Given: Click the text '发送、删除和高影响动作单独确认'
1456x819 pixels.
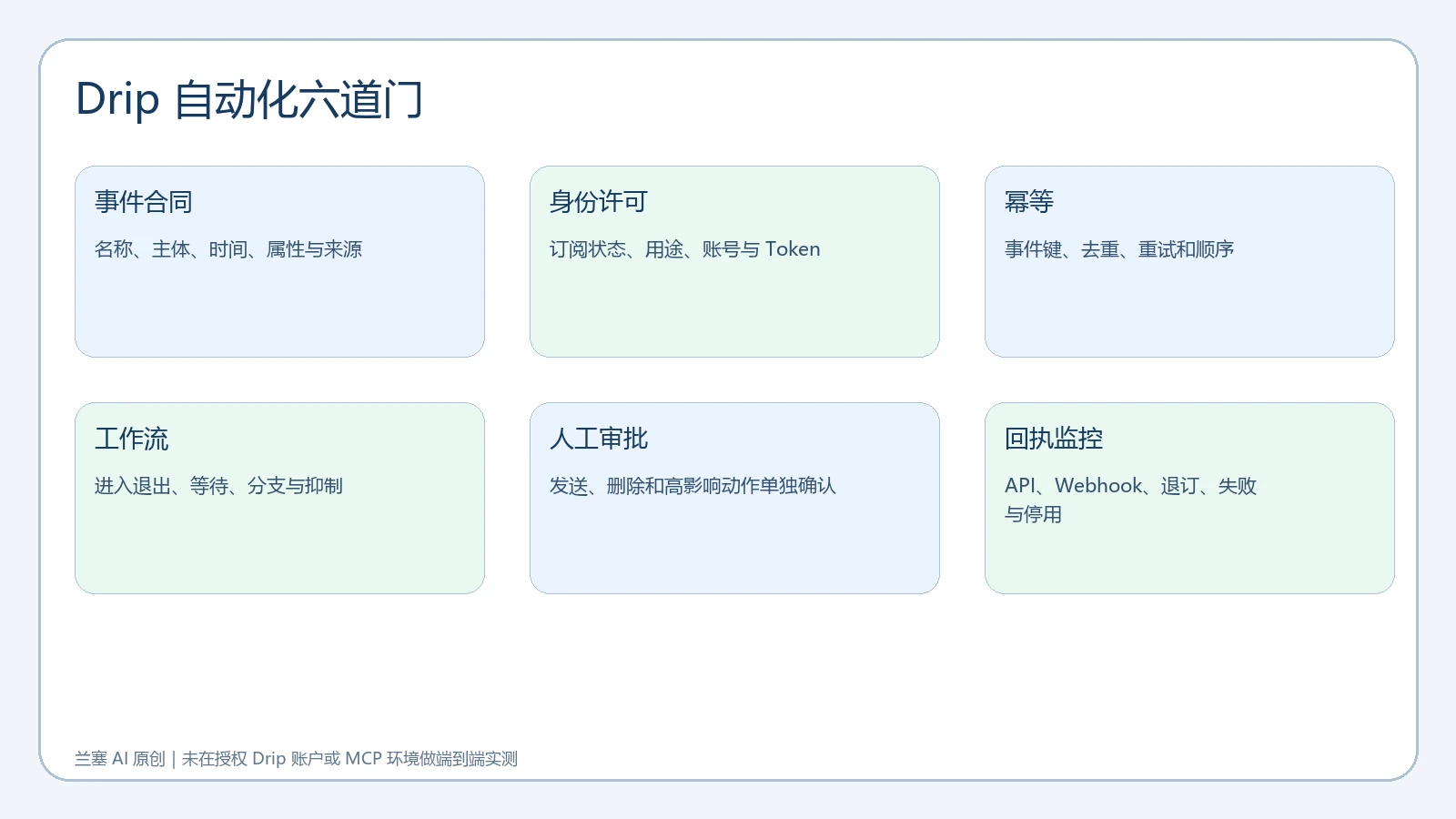Looking at the screenshot, I should (x=693, y=486).
